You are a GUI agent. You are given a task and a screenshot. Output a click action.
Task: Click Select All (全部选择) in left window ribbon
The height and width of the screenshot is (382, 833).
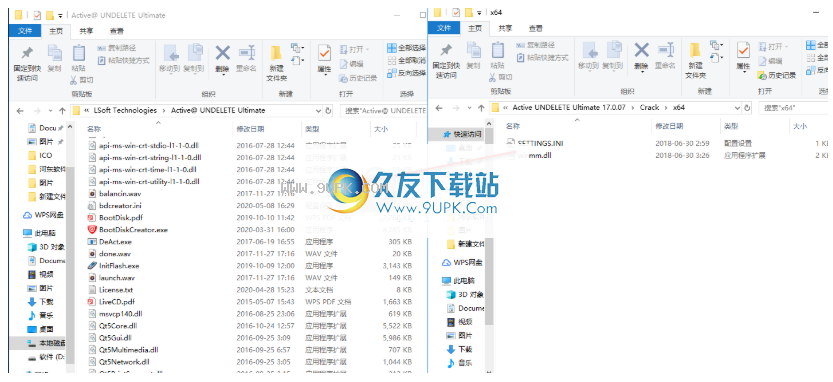406,48
